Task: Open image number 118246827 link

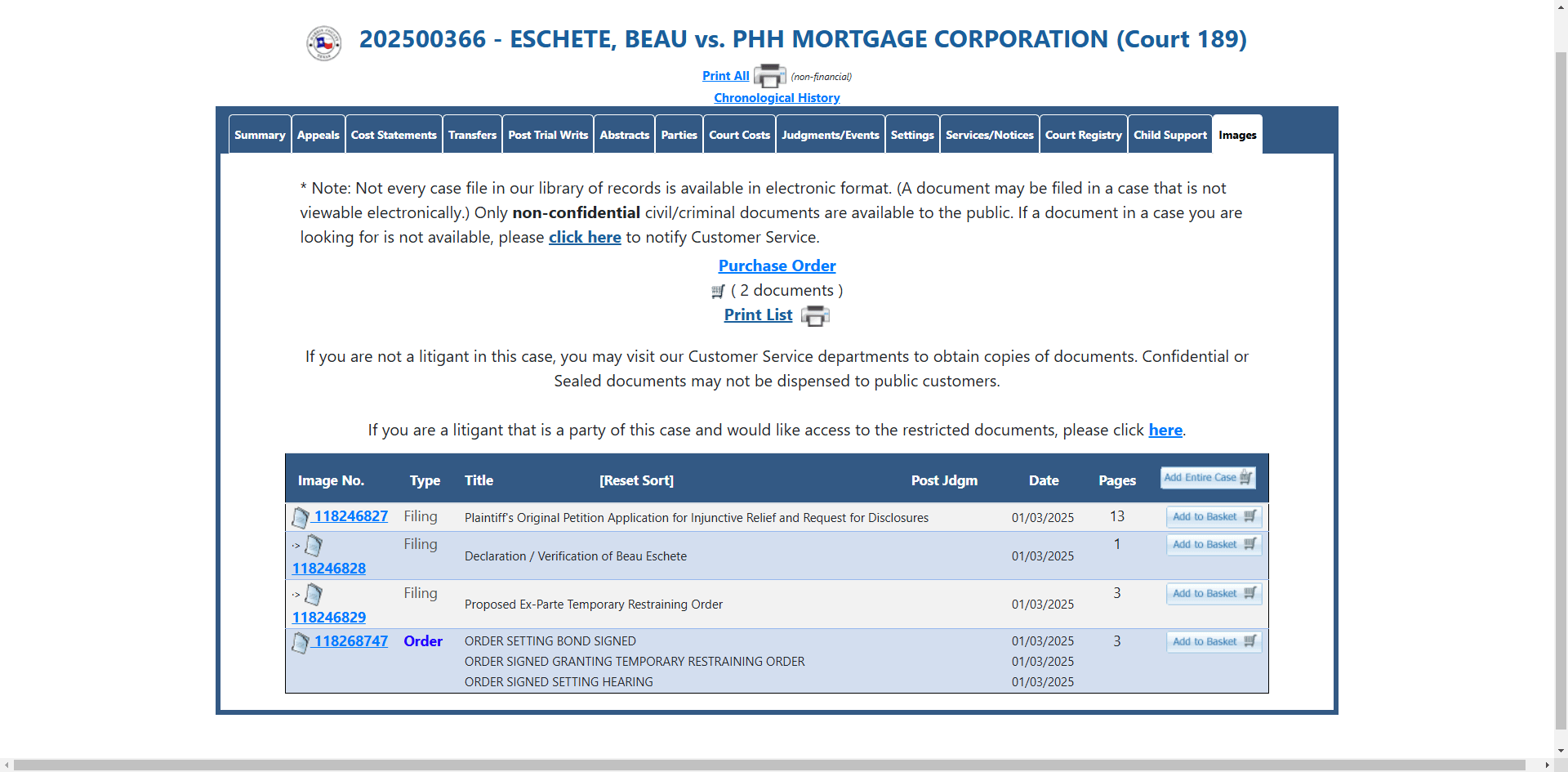Action: tap(351, 516)
